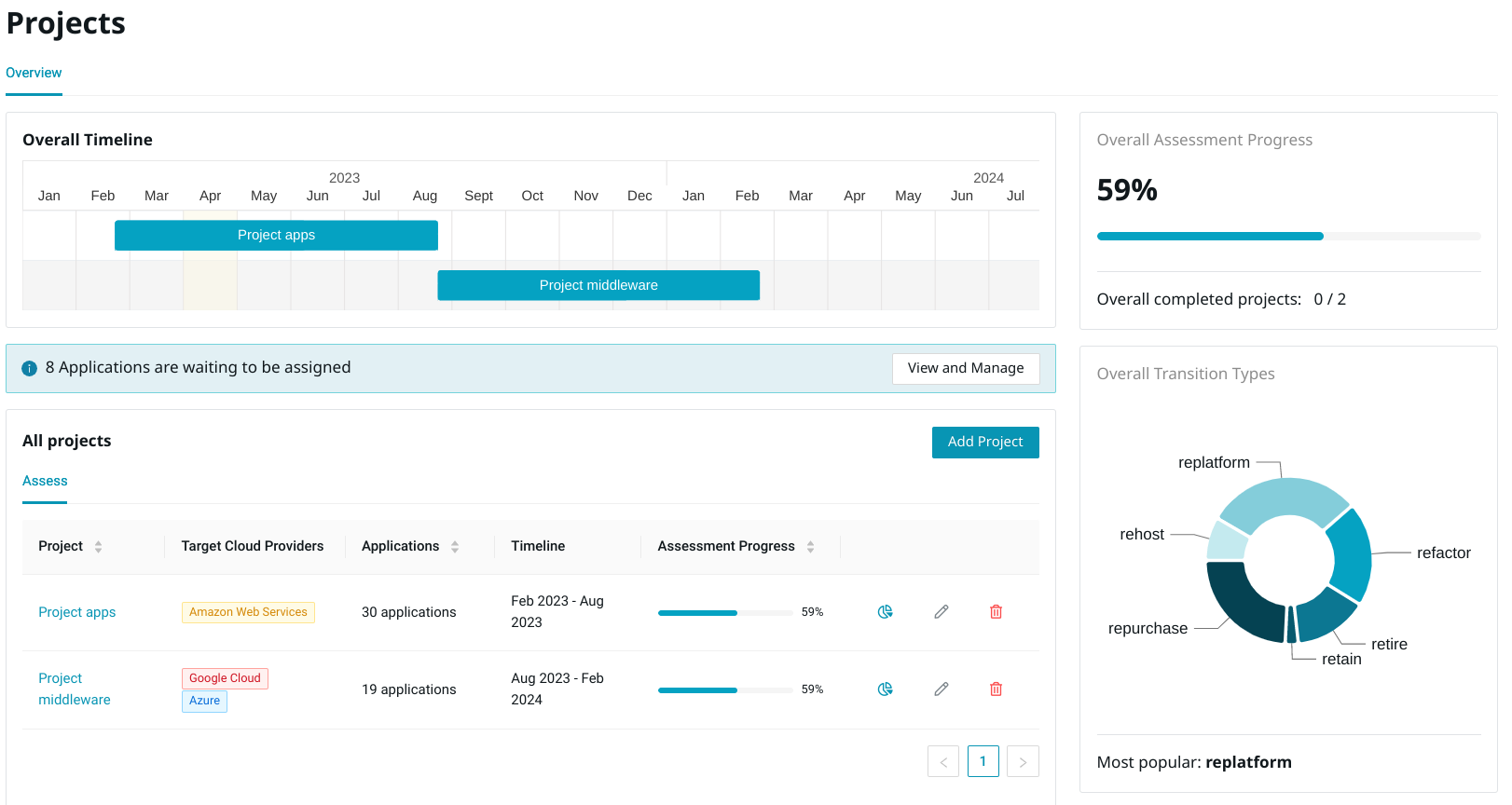Click the '19 applications' cell
The image size is (1512, 805).
409,689
